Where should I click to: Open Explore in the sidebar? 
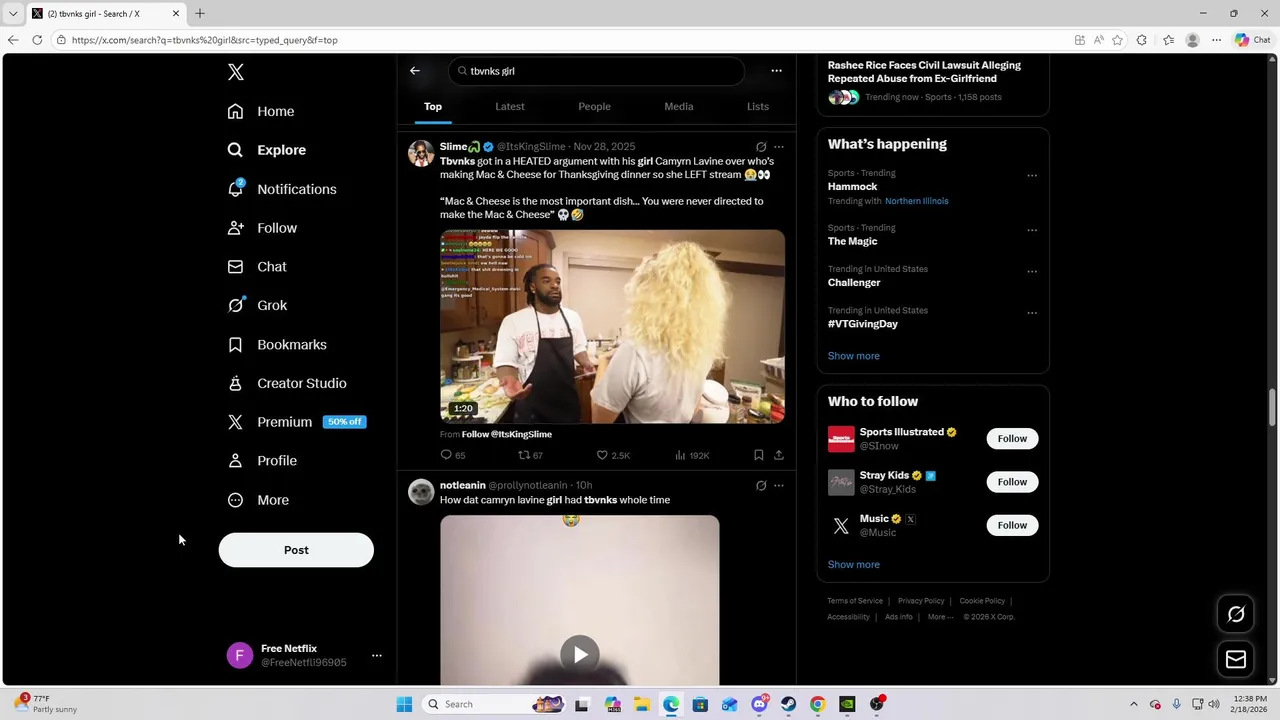(x=267, y=150)
